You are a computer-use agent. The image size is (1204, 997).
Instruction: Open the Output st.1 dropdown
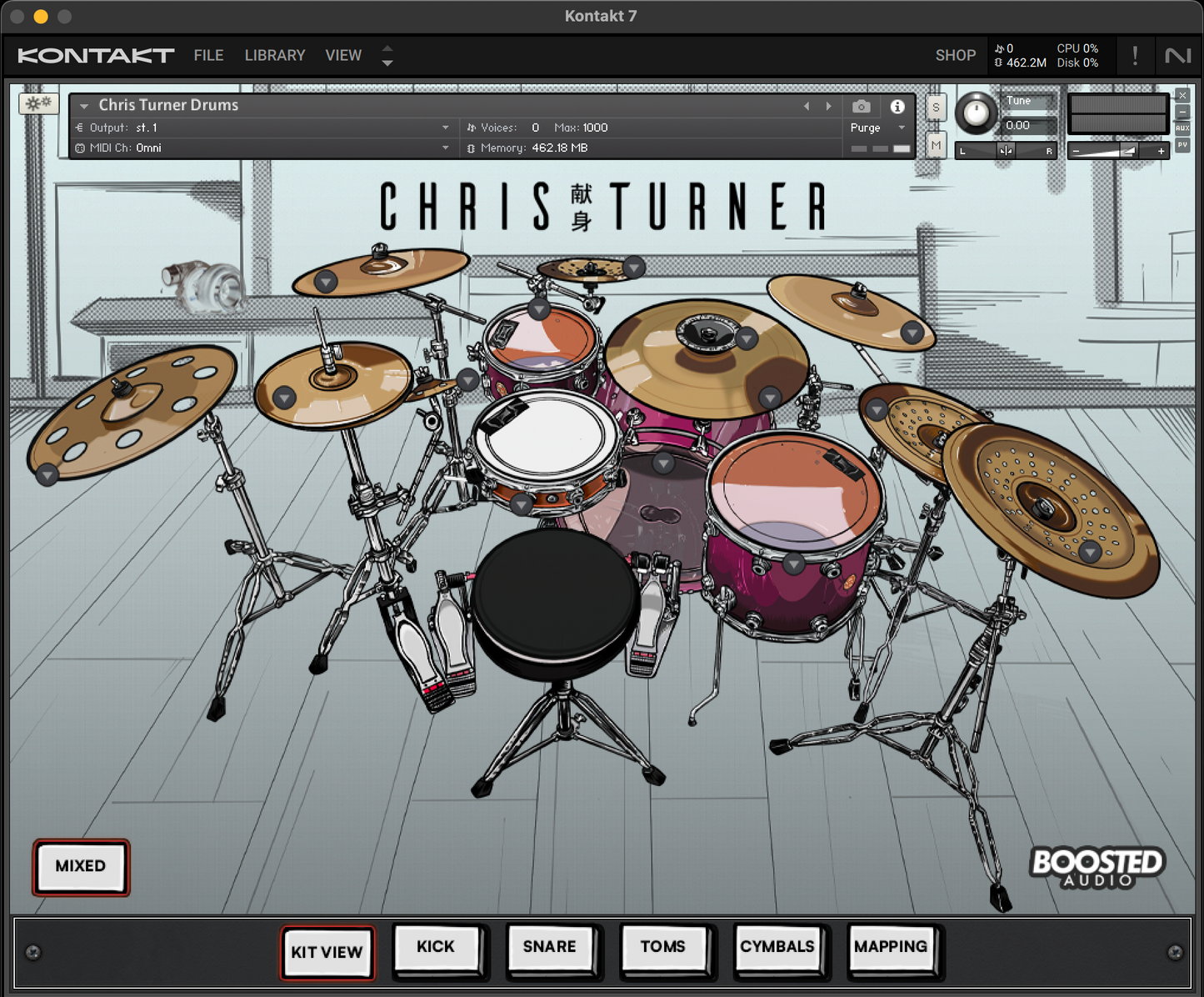point(445,128)
